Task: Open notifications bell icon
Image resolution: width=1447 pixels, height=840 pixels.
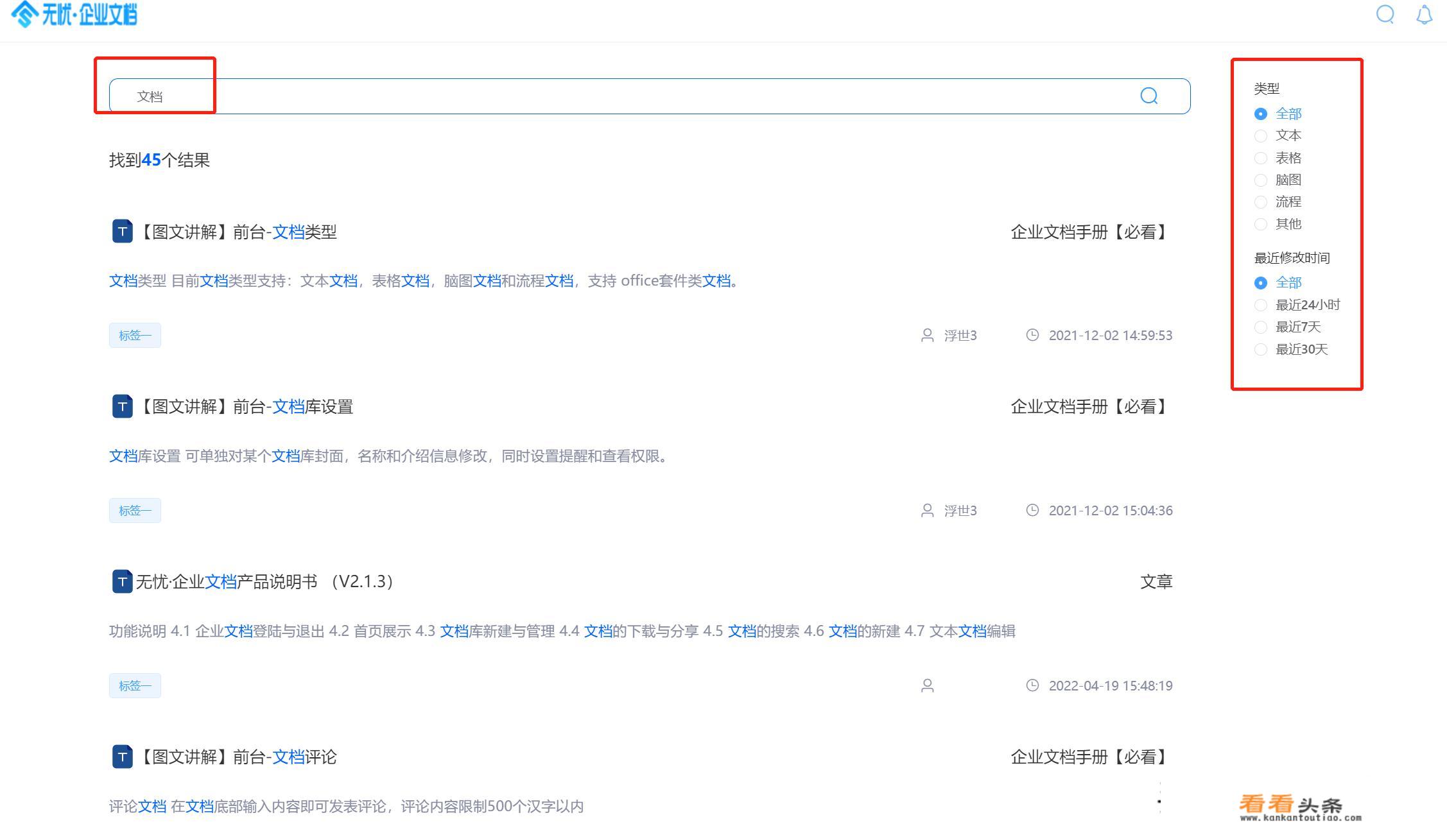Action: coord(1424,15)
